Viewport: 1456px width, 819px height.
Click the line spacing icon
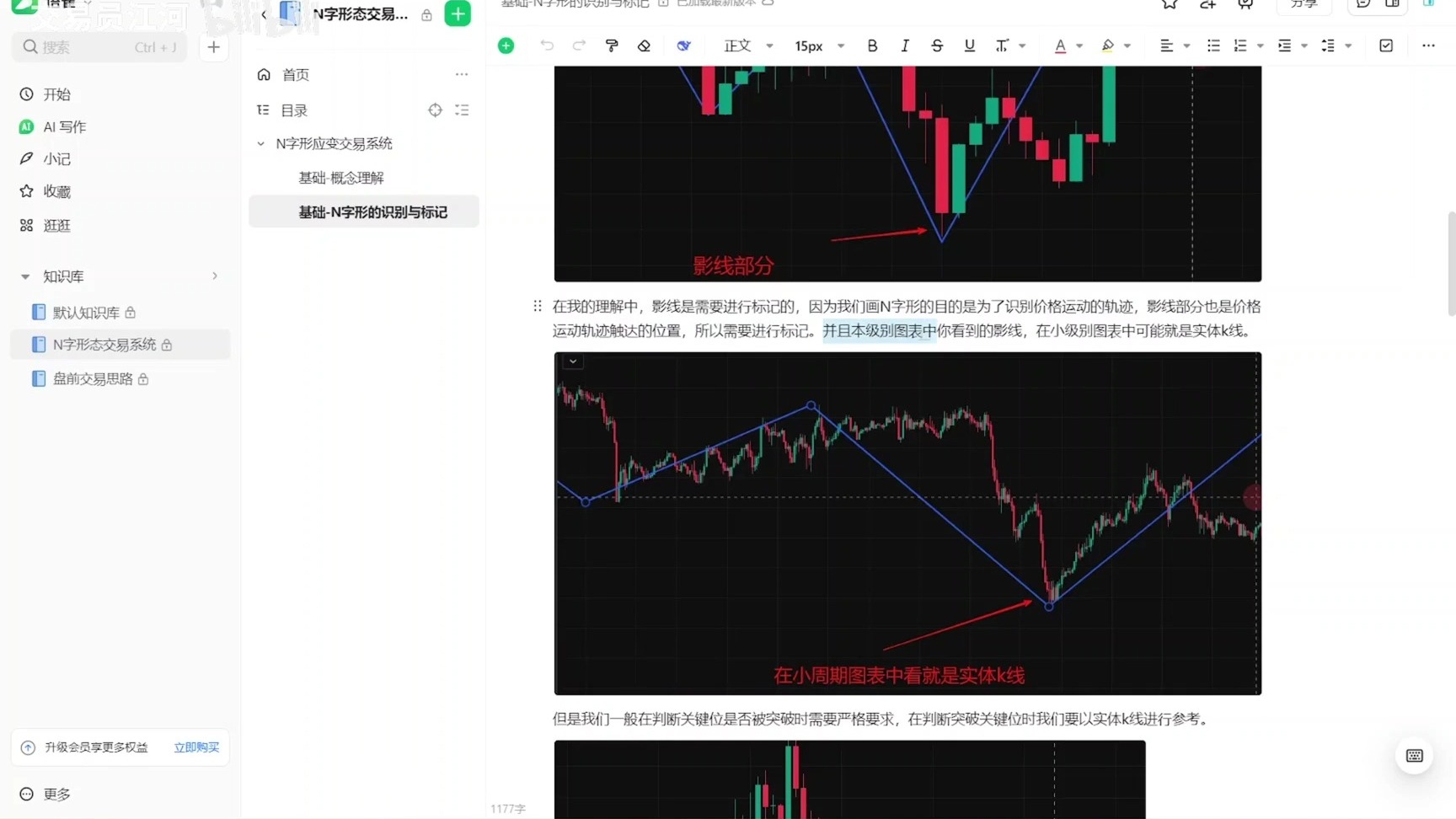(1328, 45)
